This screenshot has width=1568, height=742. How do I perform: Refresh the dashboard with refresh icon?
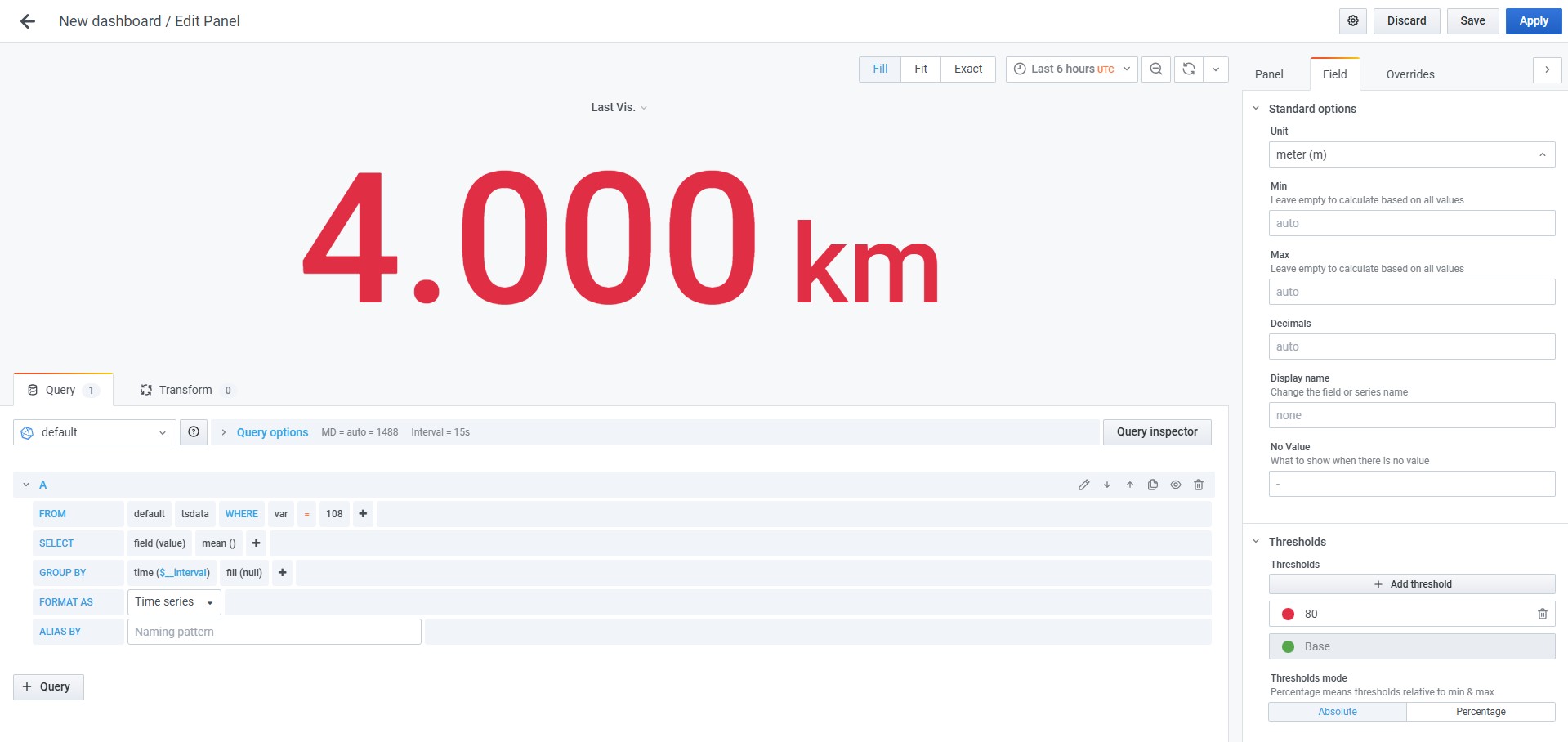click(1189, 69)
